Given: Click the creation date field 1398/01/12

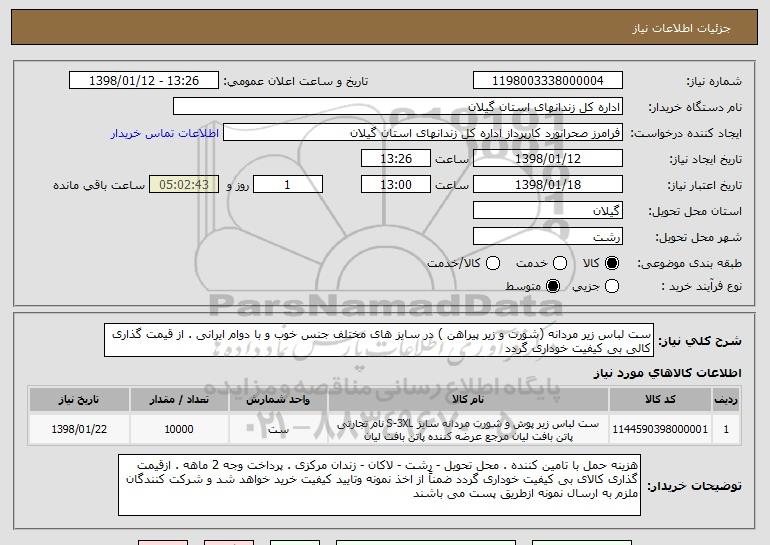Looking at the screenshot, I should [548, 159].
